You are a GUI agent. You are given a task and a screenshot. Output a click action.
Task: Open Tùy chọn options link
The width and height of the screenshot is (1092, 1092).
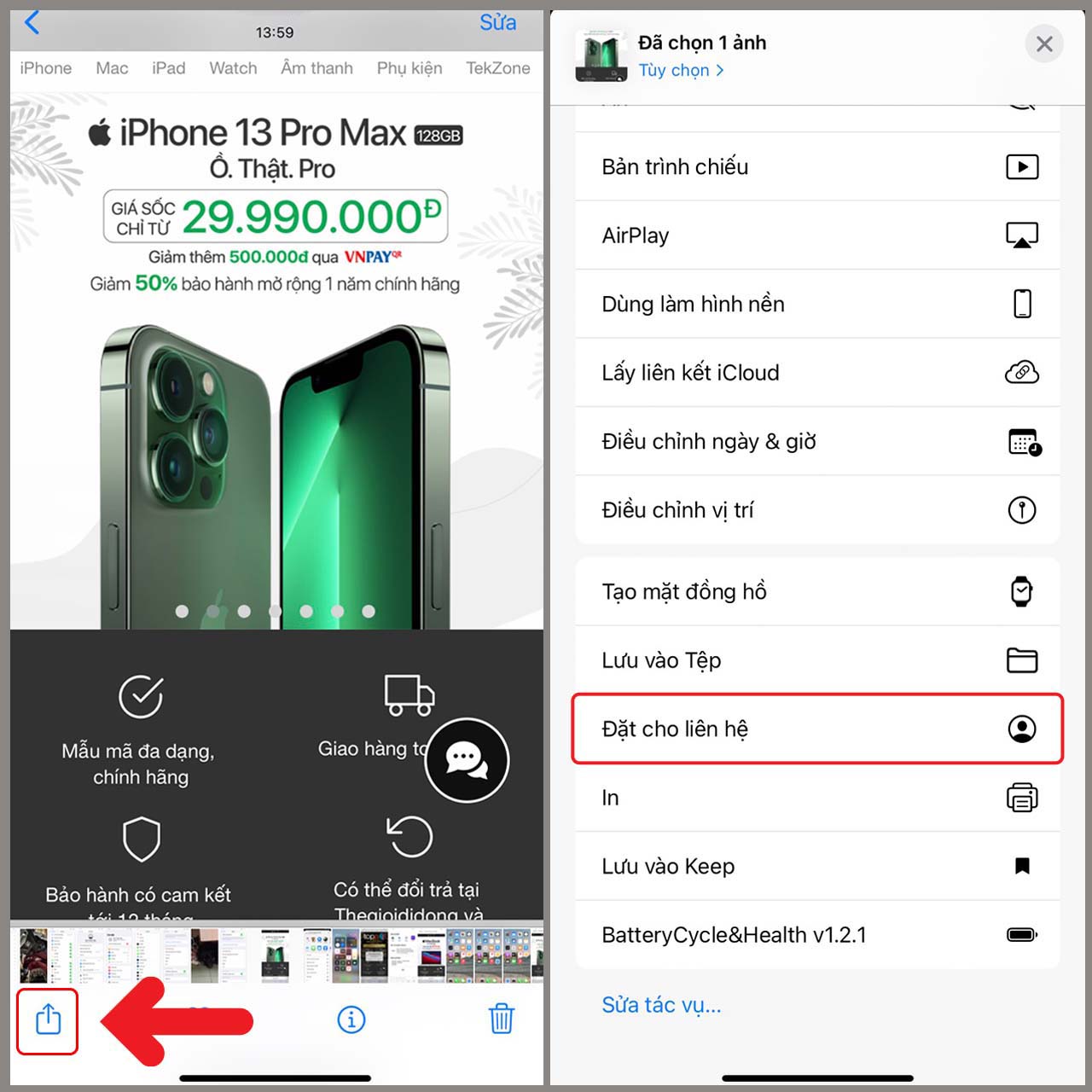pyautogui.click(x=681, y=70)
